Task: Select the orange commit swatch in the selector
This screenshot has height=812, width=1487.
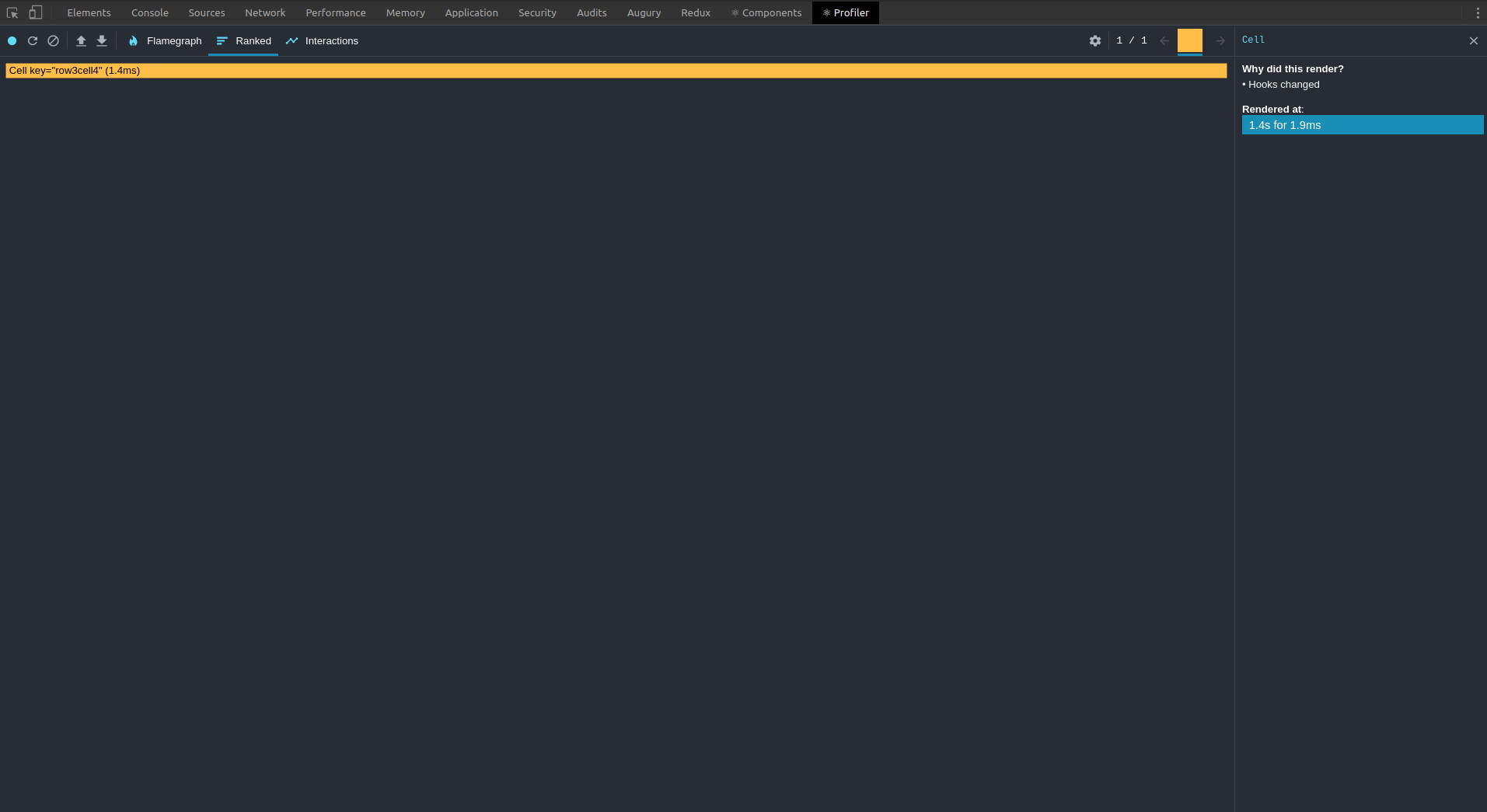Action: [x=1189, y=40]
